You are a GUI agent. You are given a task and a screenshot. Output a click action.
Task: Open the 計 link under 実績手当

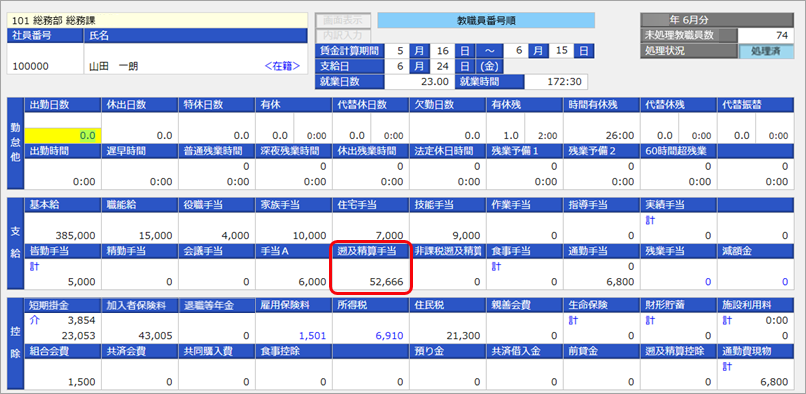tap(650, 220)
